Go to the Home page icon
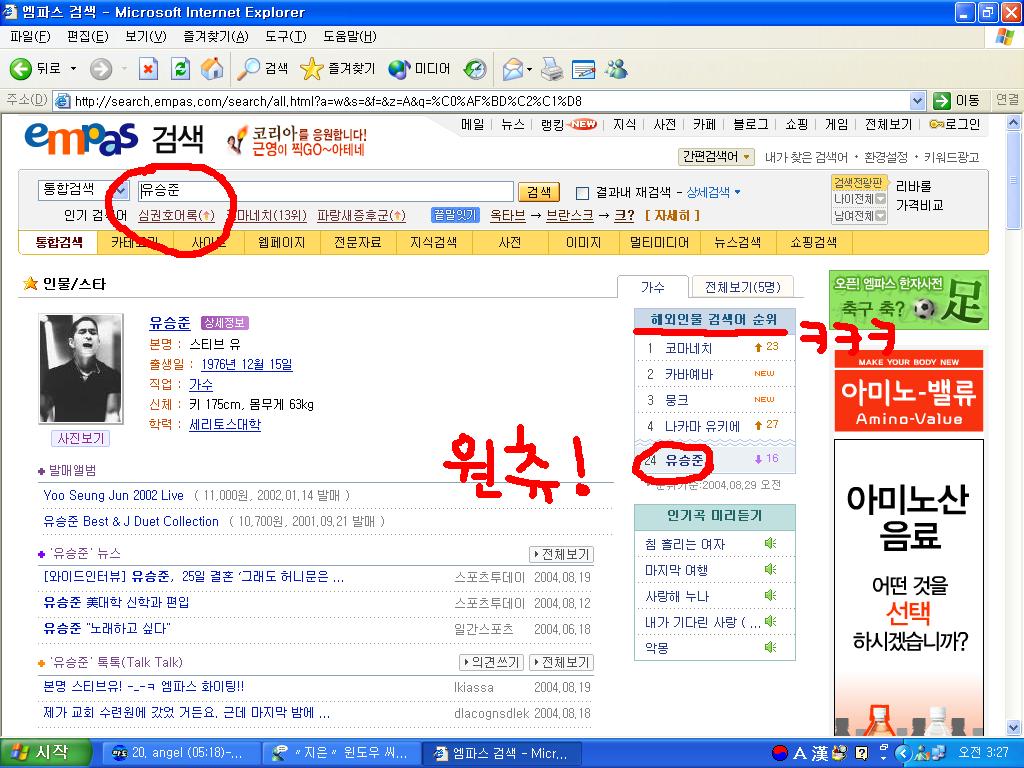Screen dimensions: 1024x768 (212, 69)
